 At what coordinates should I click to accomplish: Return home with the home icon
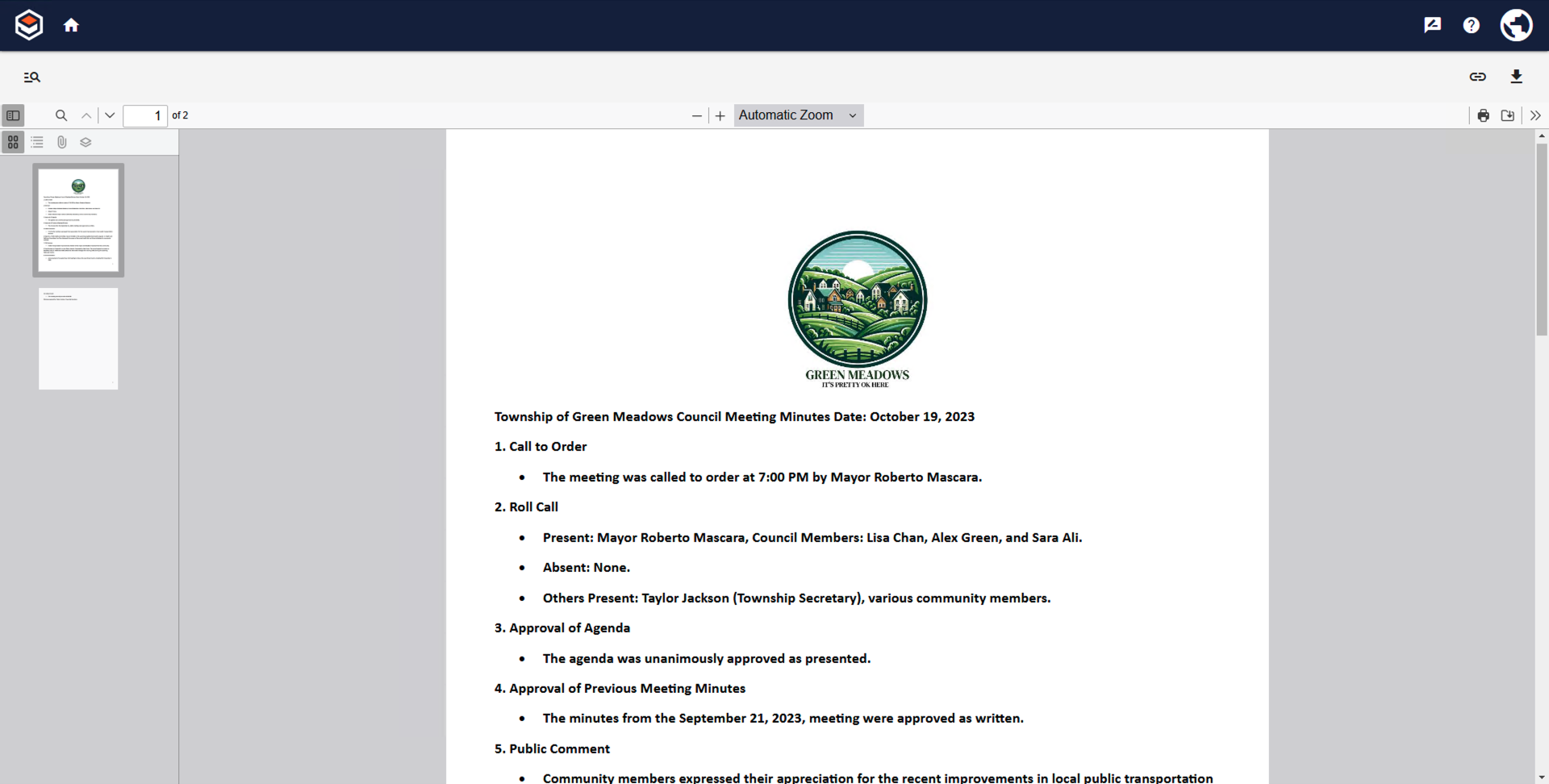[x=71, y=25]
